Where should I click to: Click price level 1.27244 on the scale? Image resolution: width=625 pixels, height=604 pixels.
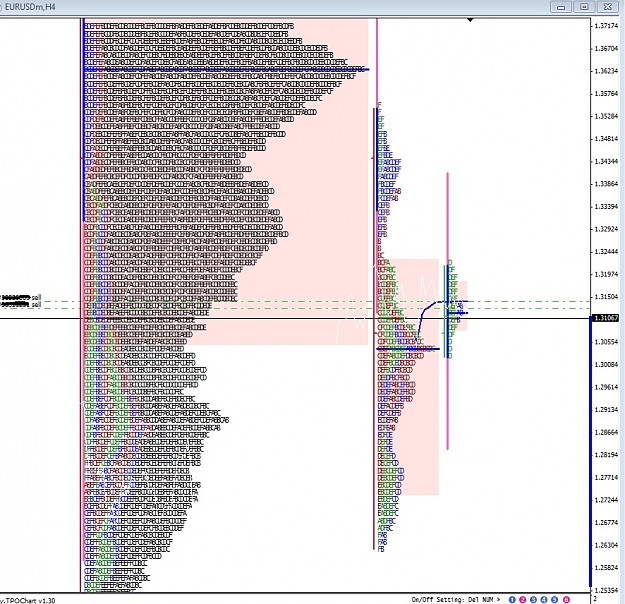pyautogui.click(x=606, y=500)
